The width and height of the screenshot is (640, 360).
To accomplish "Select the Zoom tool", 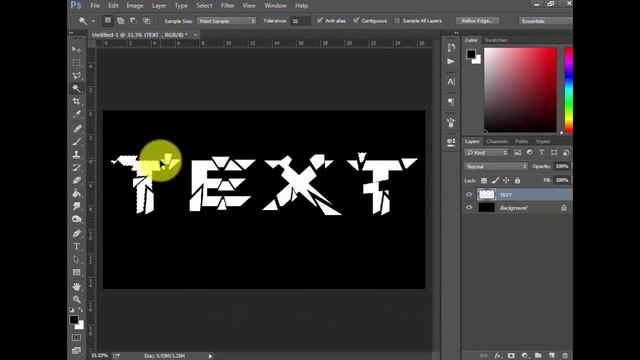I will click(x=76, y=299).
